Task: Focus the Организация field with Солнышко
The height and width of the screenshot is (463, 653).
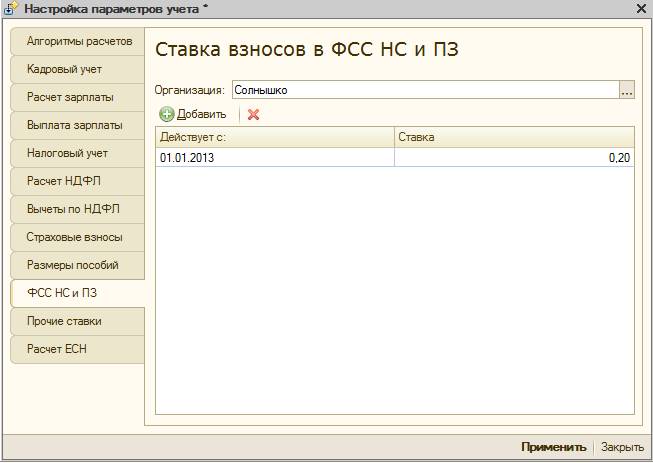Action: pyautogui.click(x=426, y=90)
